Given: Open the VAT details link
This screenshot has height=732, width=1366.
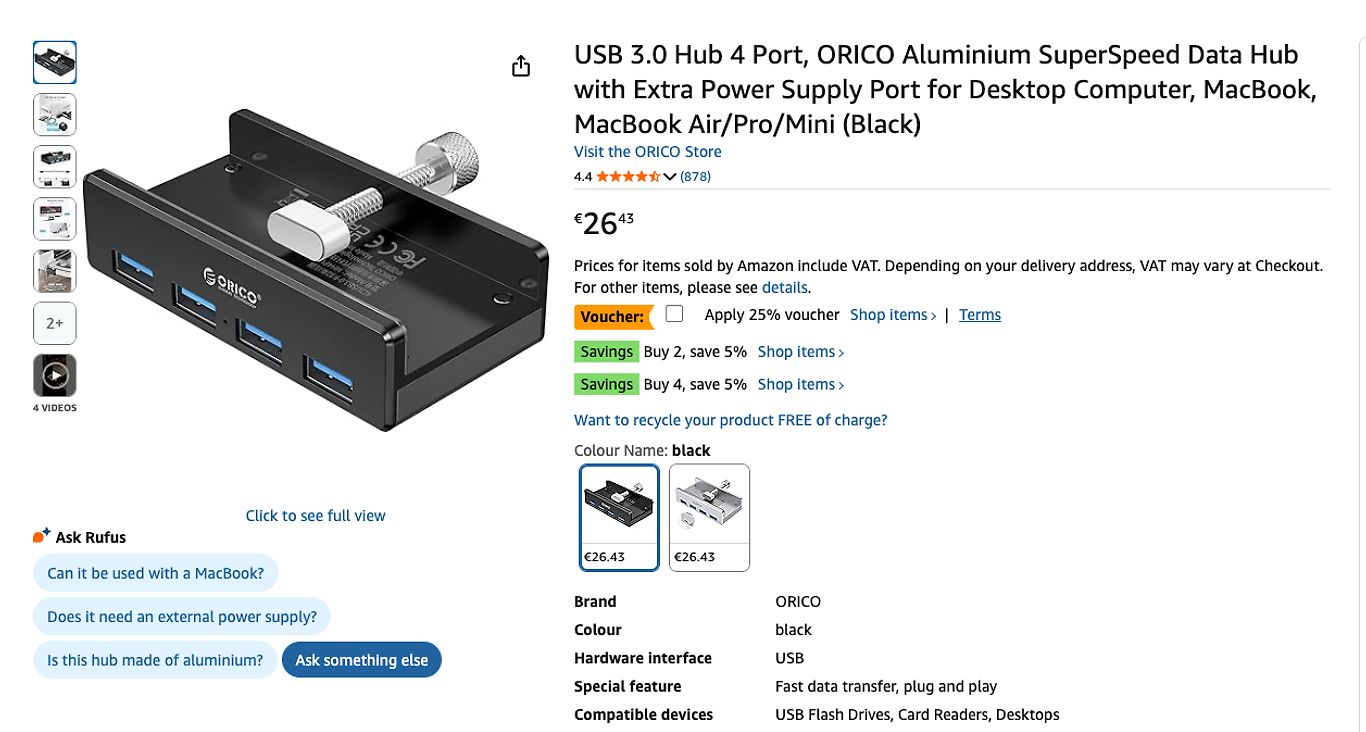Looking at the screenshot, I should coord(784,288).
